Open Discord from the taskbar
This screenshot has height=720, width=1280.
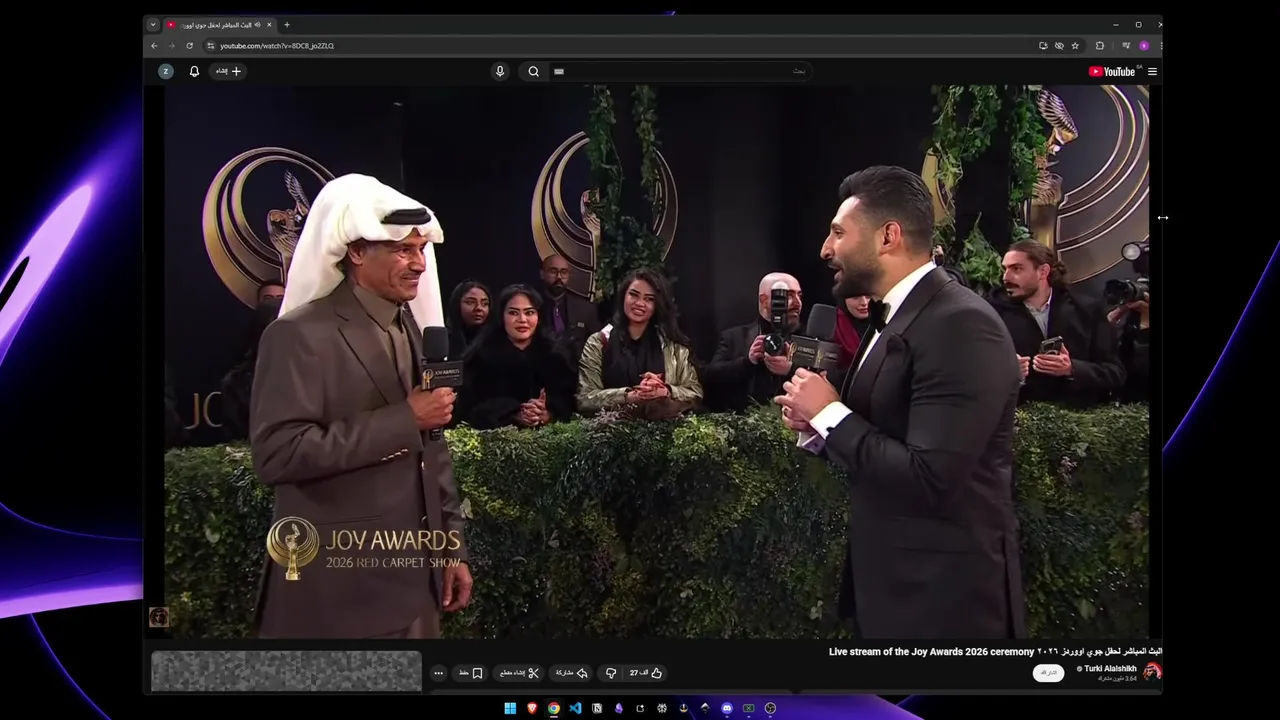click(727, 708)
